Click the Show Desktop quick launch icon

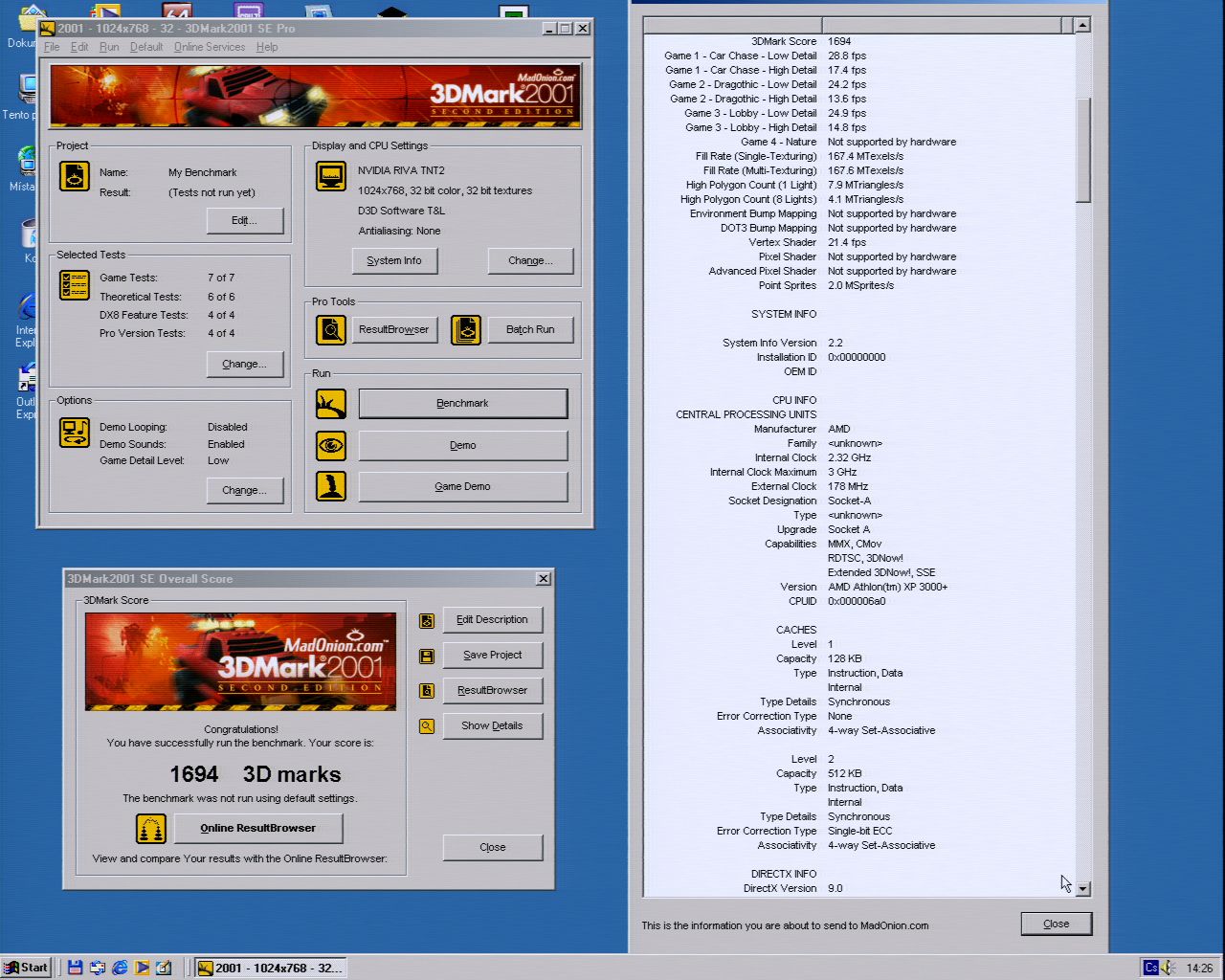(x=164, y=968)
